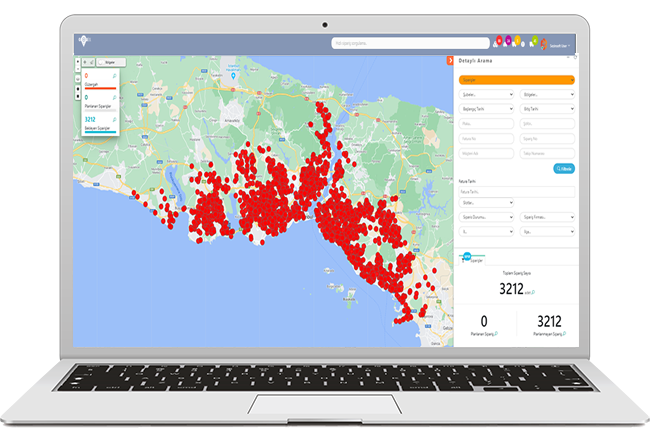The image size is (650, 442).
Task: Click the Plaka input field
Action: 486,124
